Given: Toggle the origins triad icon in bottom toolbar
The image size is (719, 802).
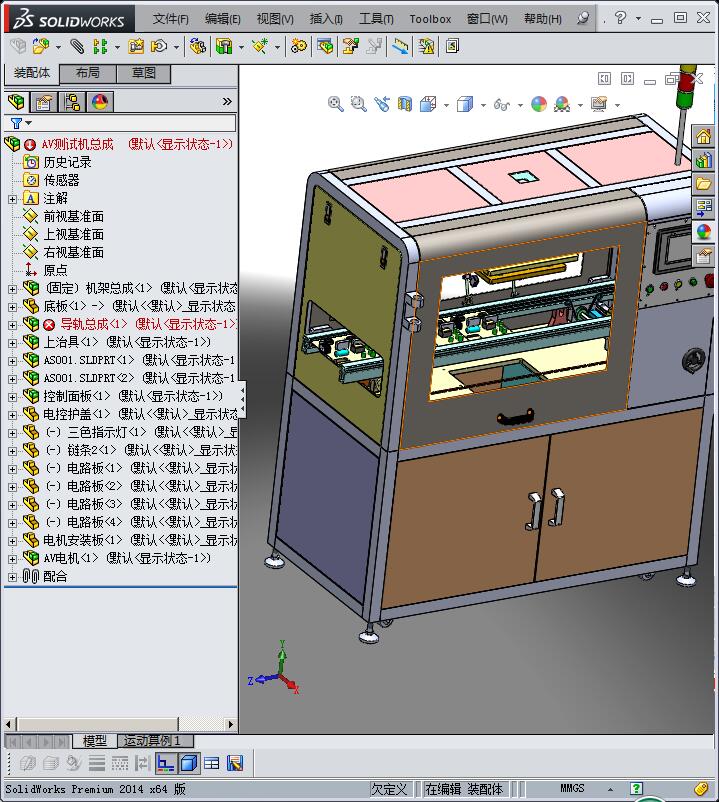Looking at the screenshot, I should (166, 763).
